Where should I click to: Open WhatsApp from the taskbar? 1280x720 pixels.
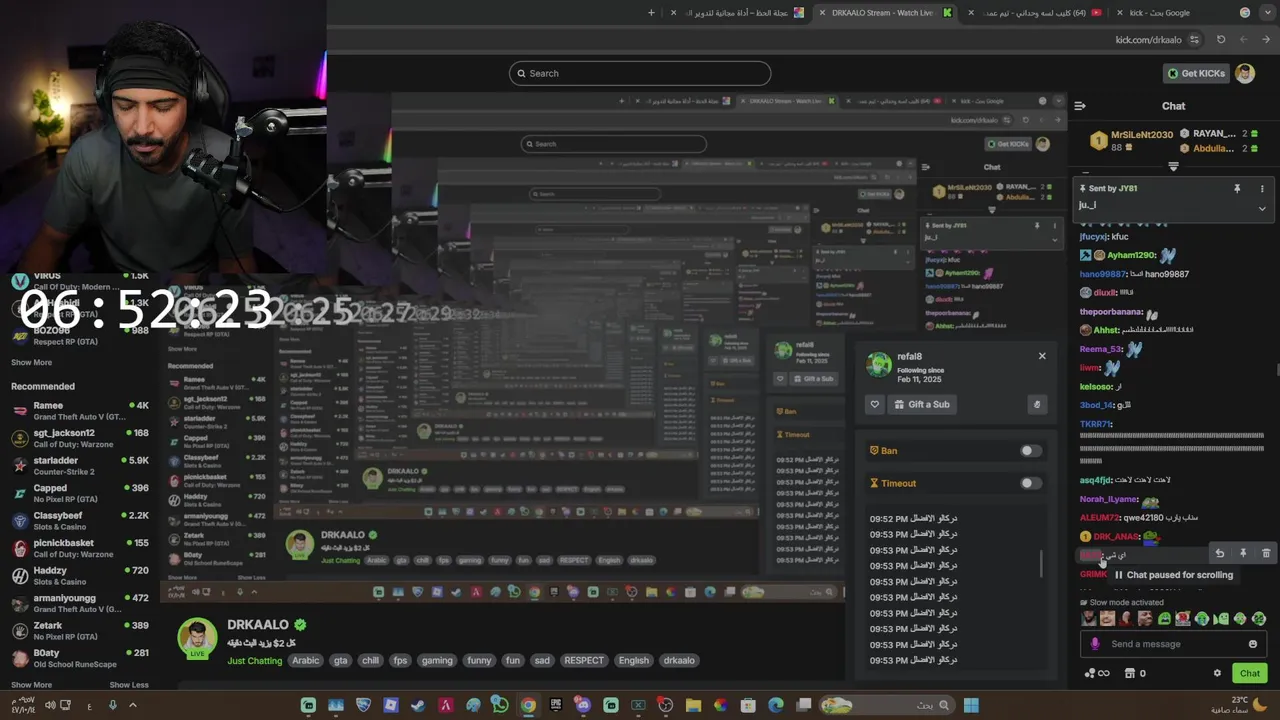(x=500, y=705)
